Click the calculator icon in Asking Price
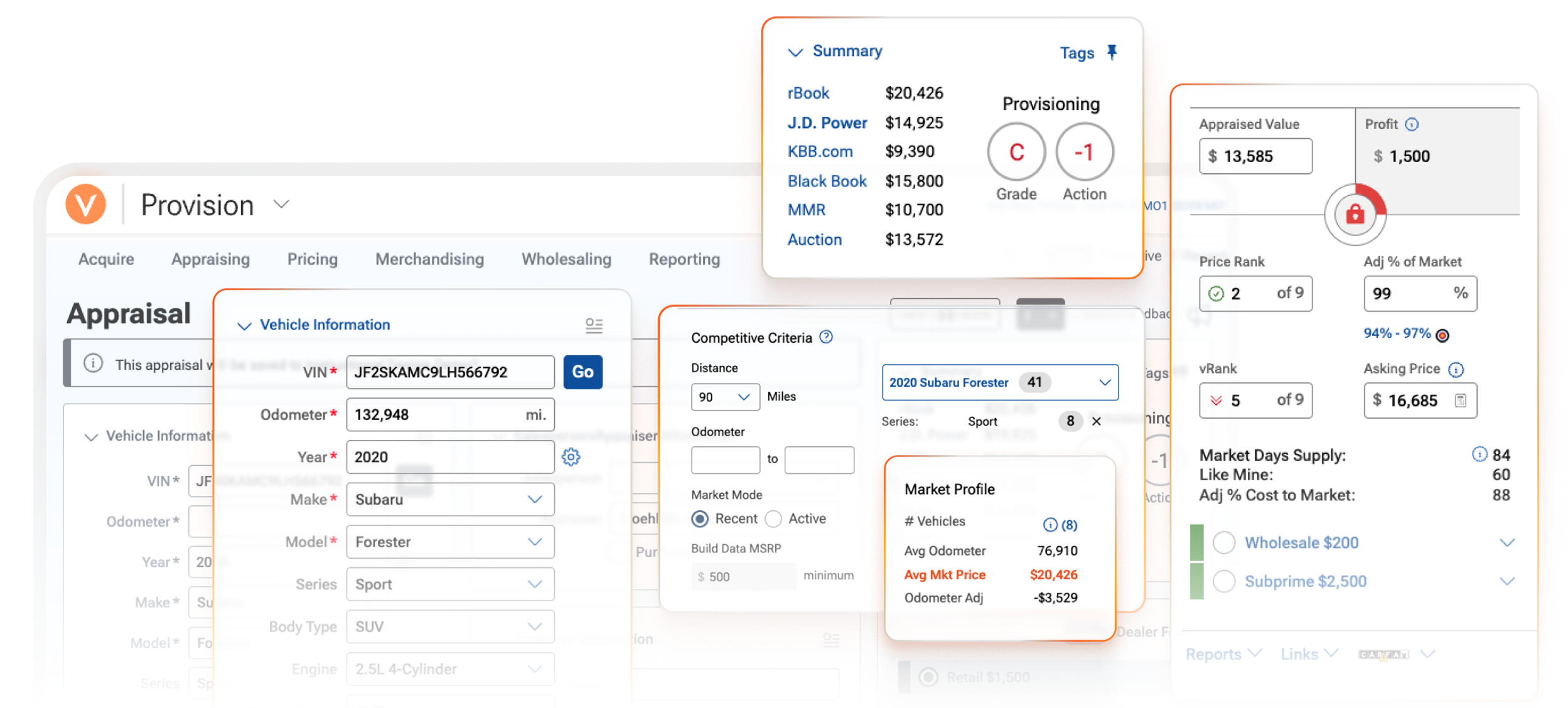This screenshot has width=1568, height=708. (x=1461, y=400)
